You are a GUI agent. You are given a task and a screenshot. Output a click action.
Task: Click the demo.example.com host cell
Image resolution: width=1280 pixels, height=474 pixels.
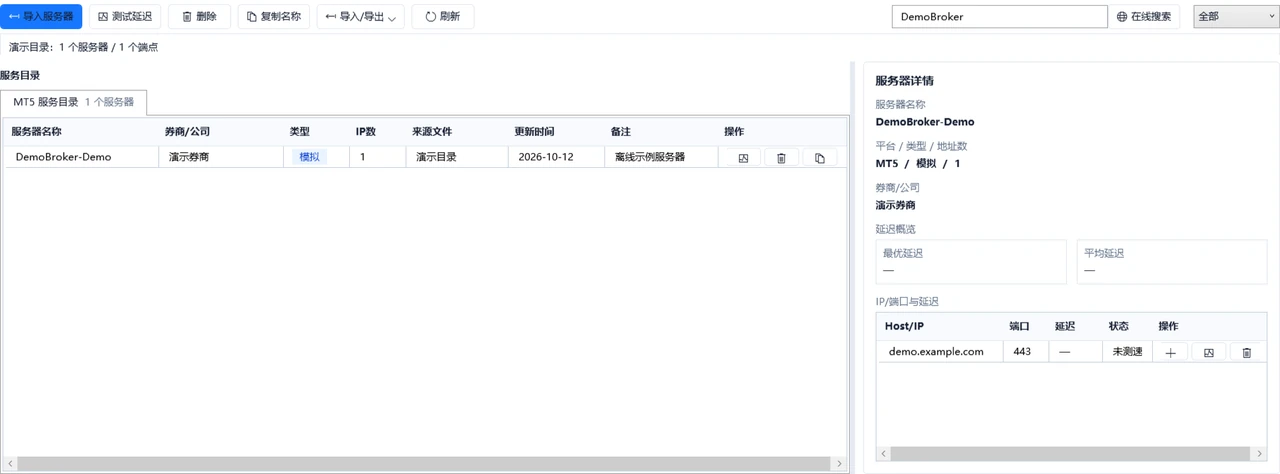pyautogui.click(x=940, y=352)
